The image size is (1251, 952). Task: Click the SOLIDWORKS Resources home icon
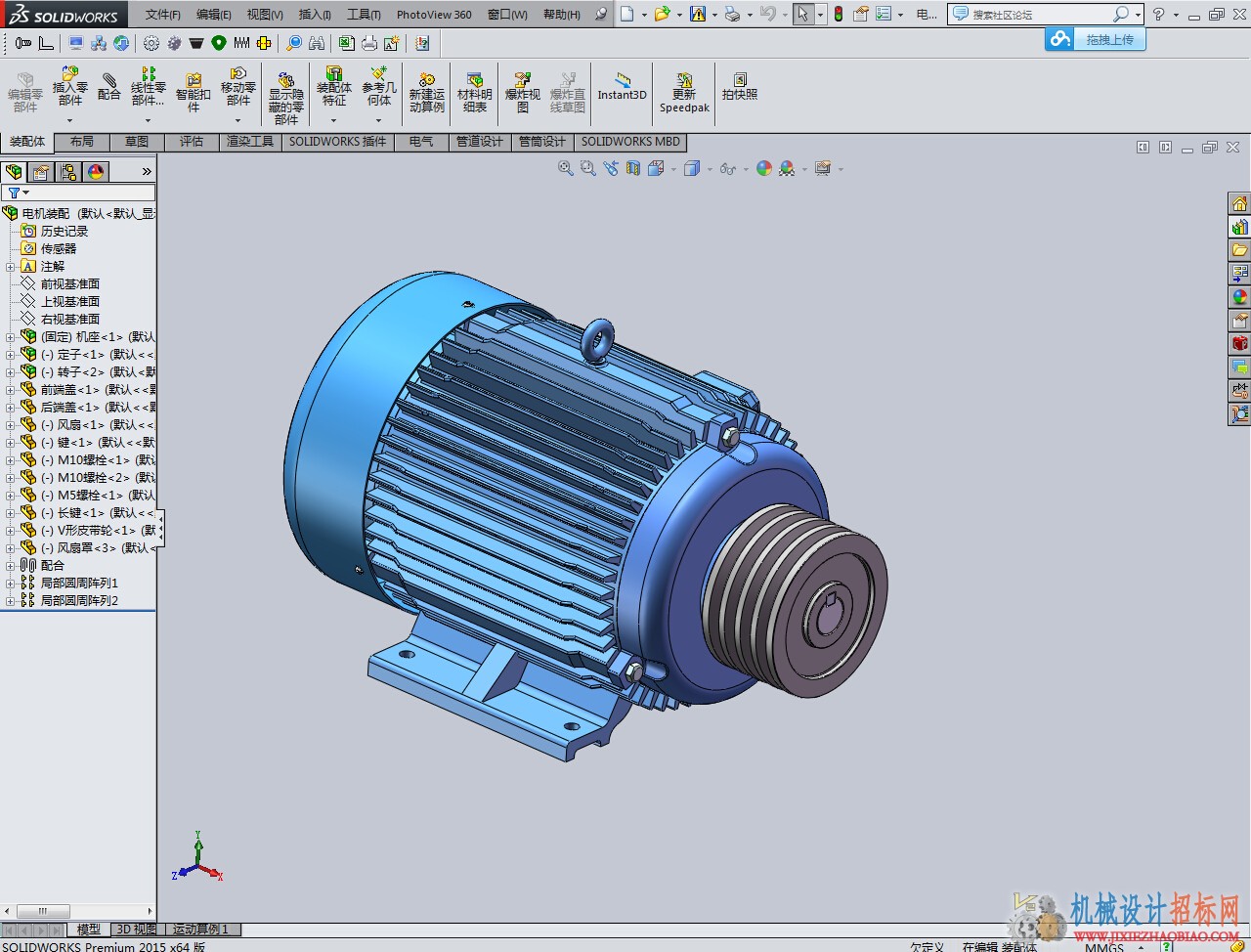1239,203
